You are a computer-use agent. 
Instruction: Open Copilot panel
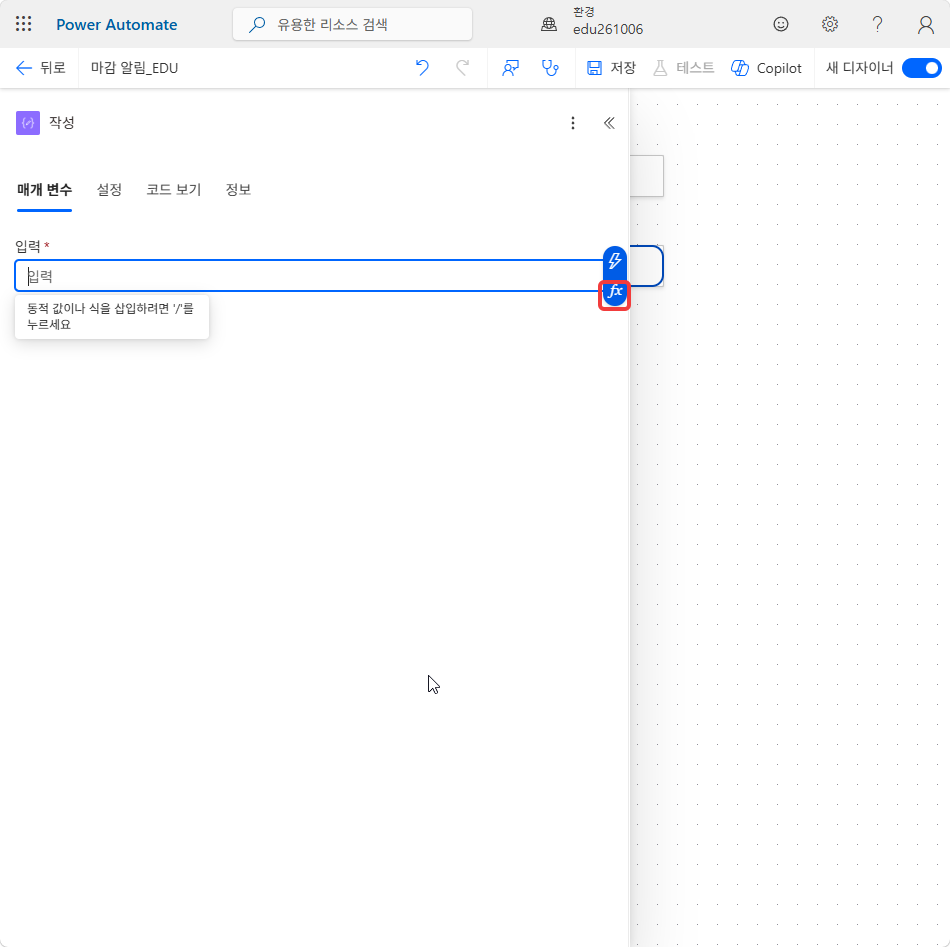click(766, 68)
